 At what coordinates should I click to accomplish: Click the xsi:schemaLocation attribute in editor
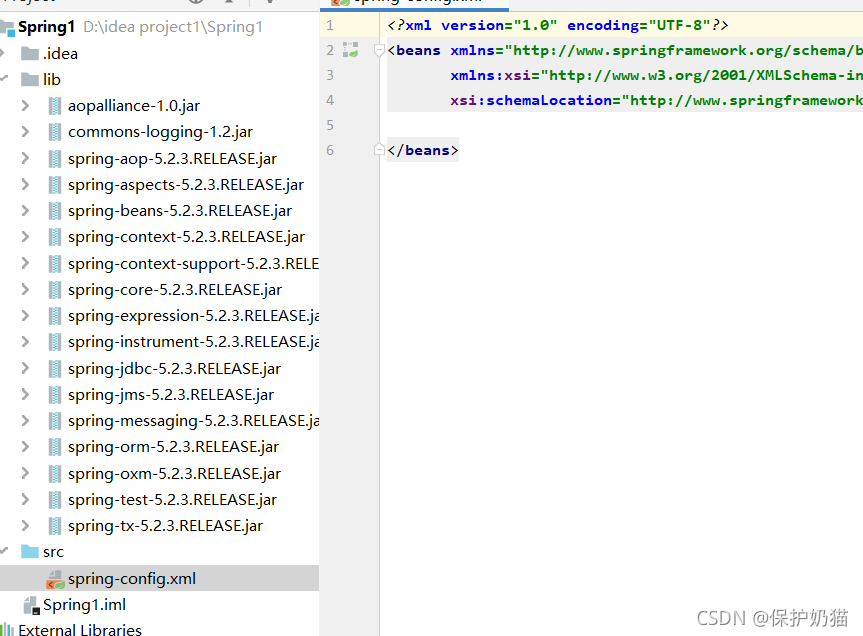point(531,100)
